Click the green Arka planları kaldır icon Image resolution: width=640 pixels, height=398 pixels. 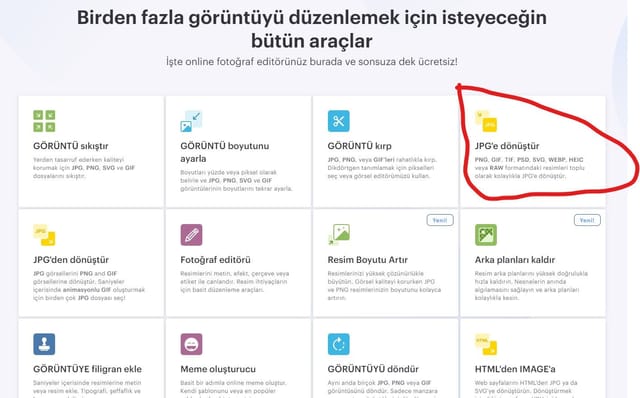coord(486,235)
